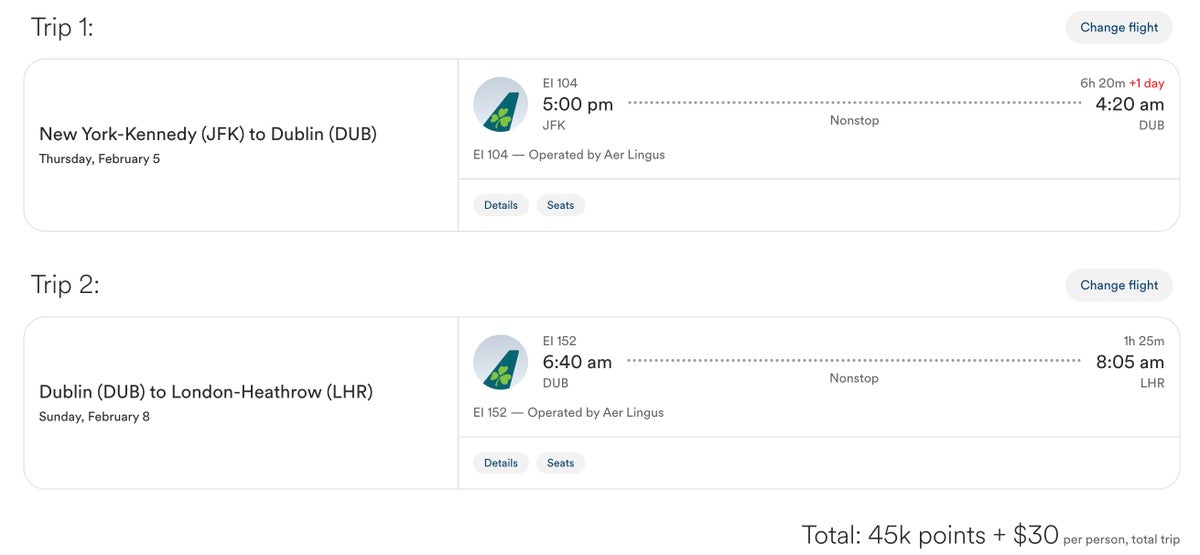Open Details for flight EI 104
Image resolution: width=1200 pixels, height=555 pixels.
pos(501,205)
